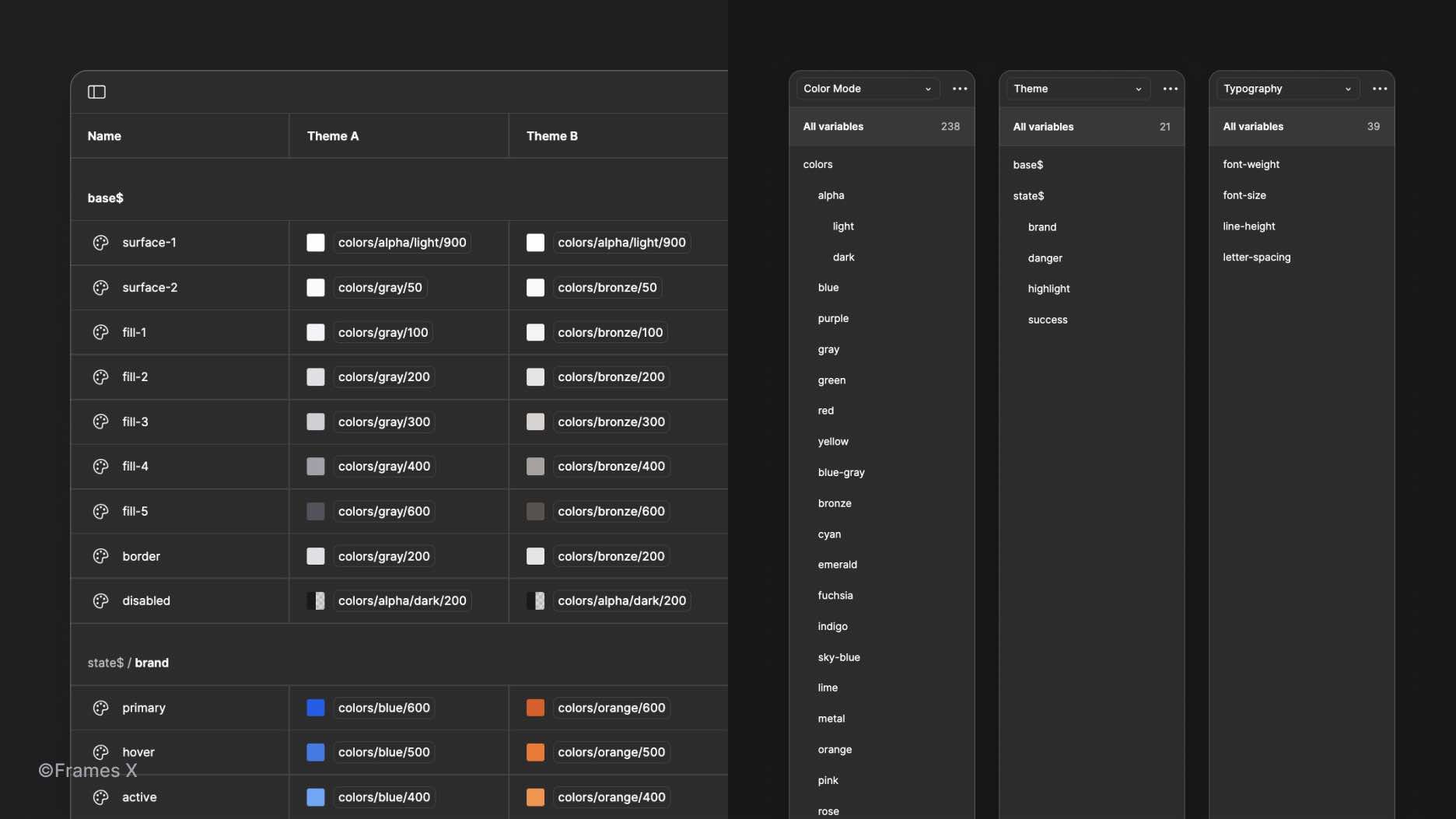This screenshot has height=819, width=1456.
Task: Click the palette icon beside fill-3
Action: [x=100, y=422]
